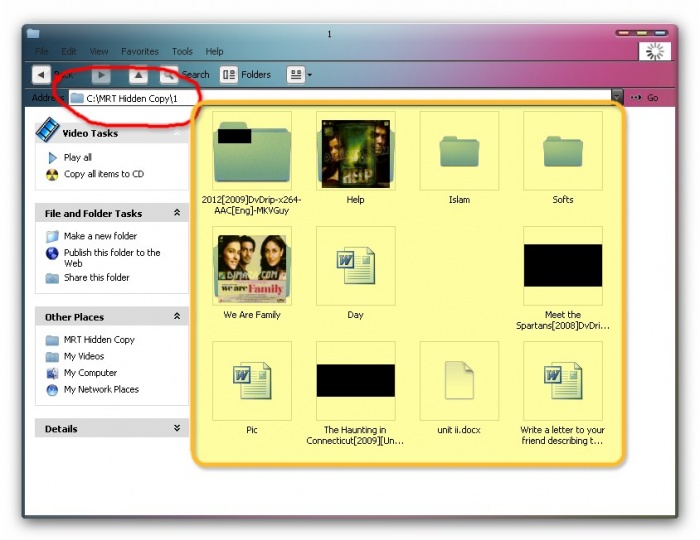The width and height of the screenshot is (700, 540).
Task: Select the Islam folder icon
Action: (459, 151)
